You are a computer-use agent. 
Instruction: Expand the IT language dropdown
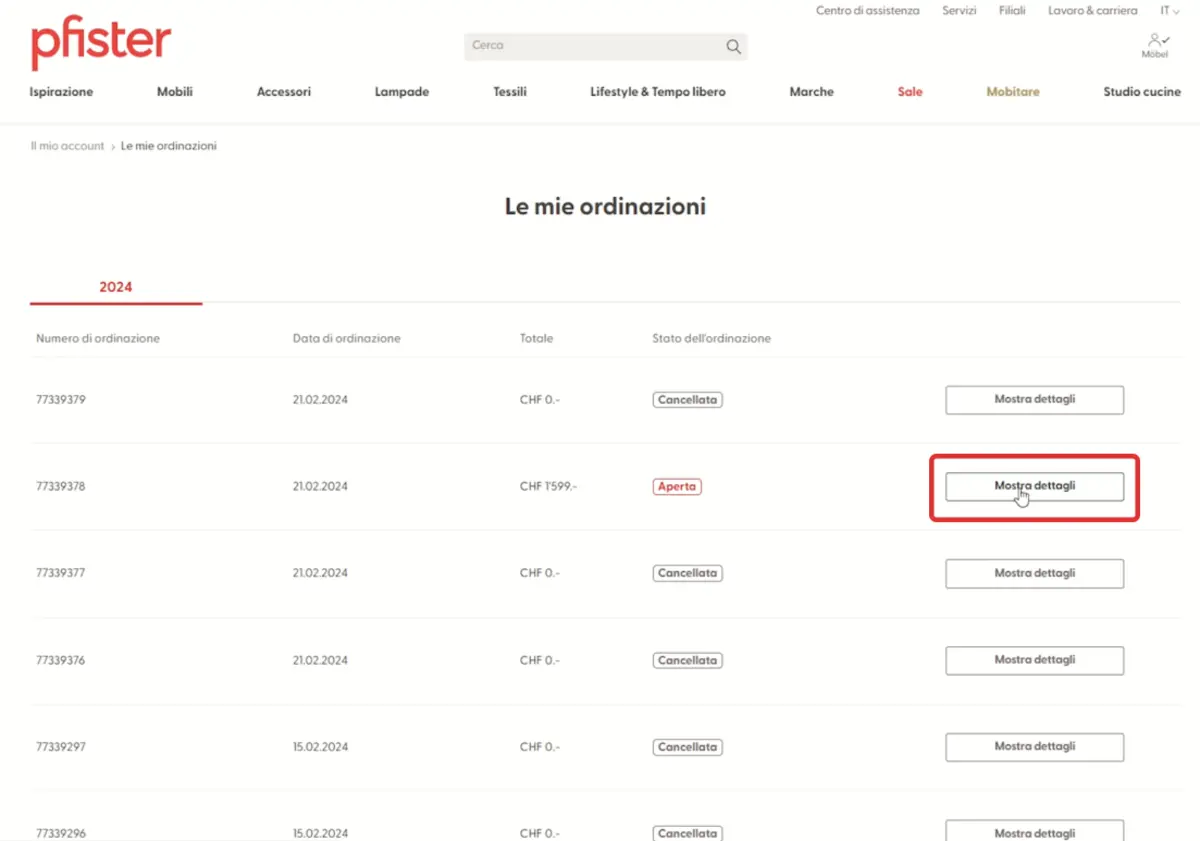(x=1169, y=11)
